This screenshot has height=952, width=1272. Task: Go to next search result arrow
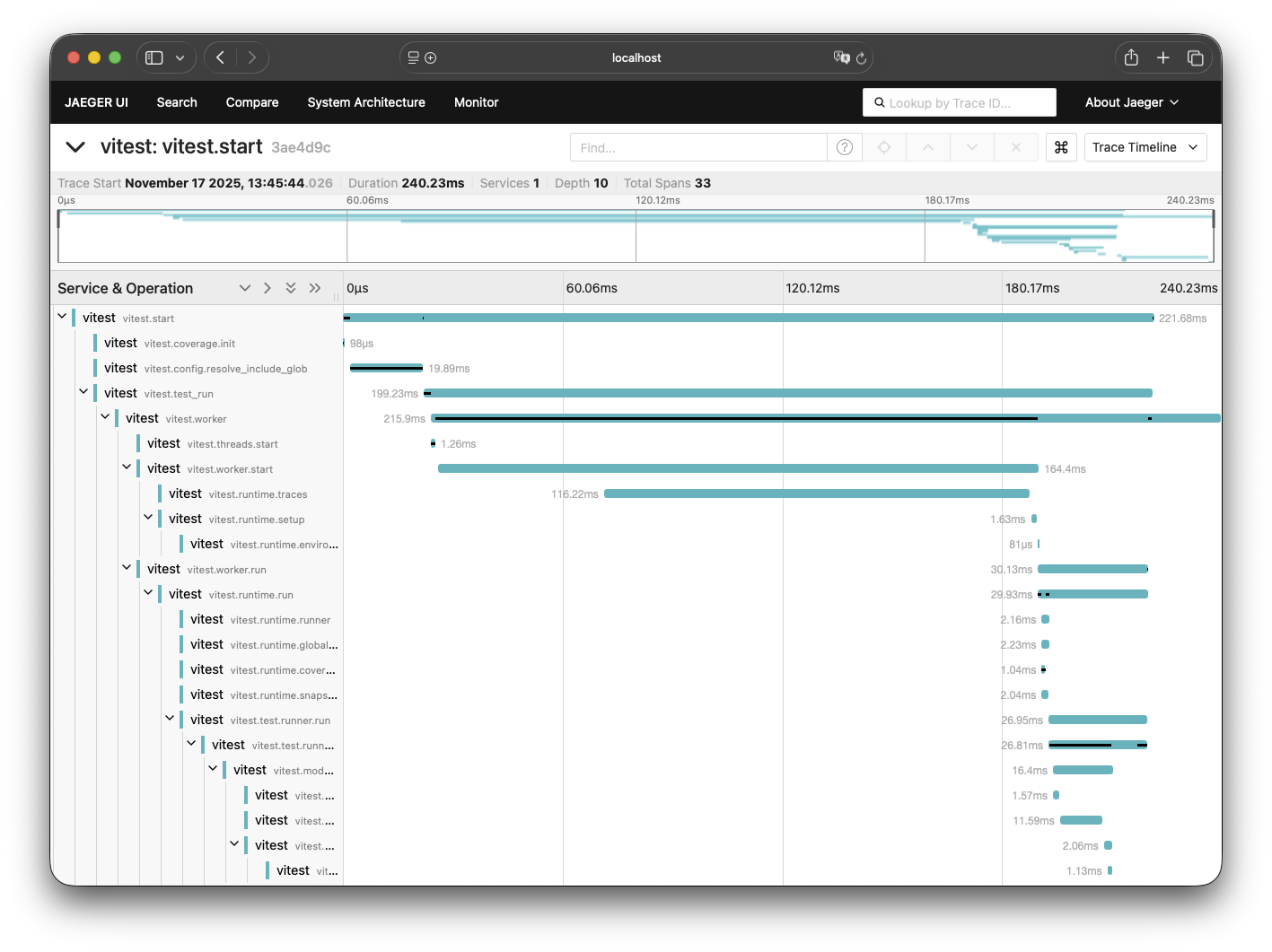point(971,147)
